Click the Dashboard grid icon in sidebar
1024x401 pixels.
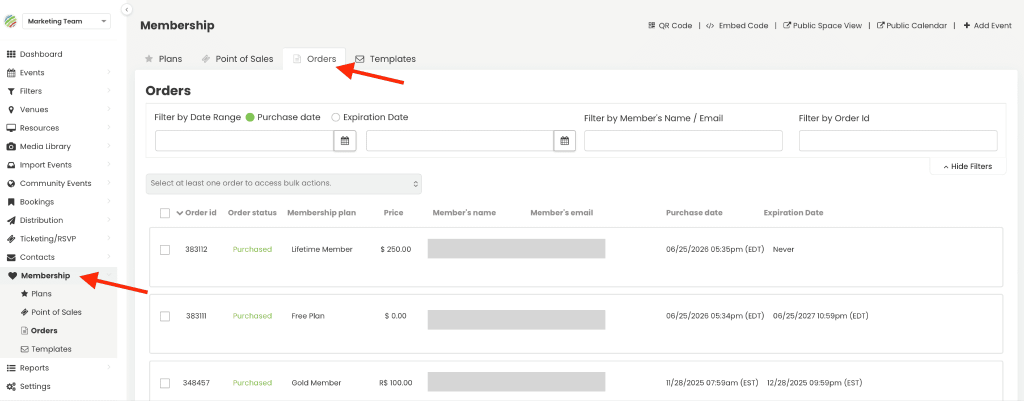point(11,54)
